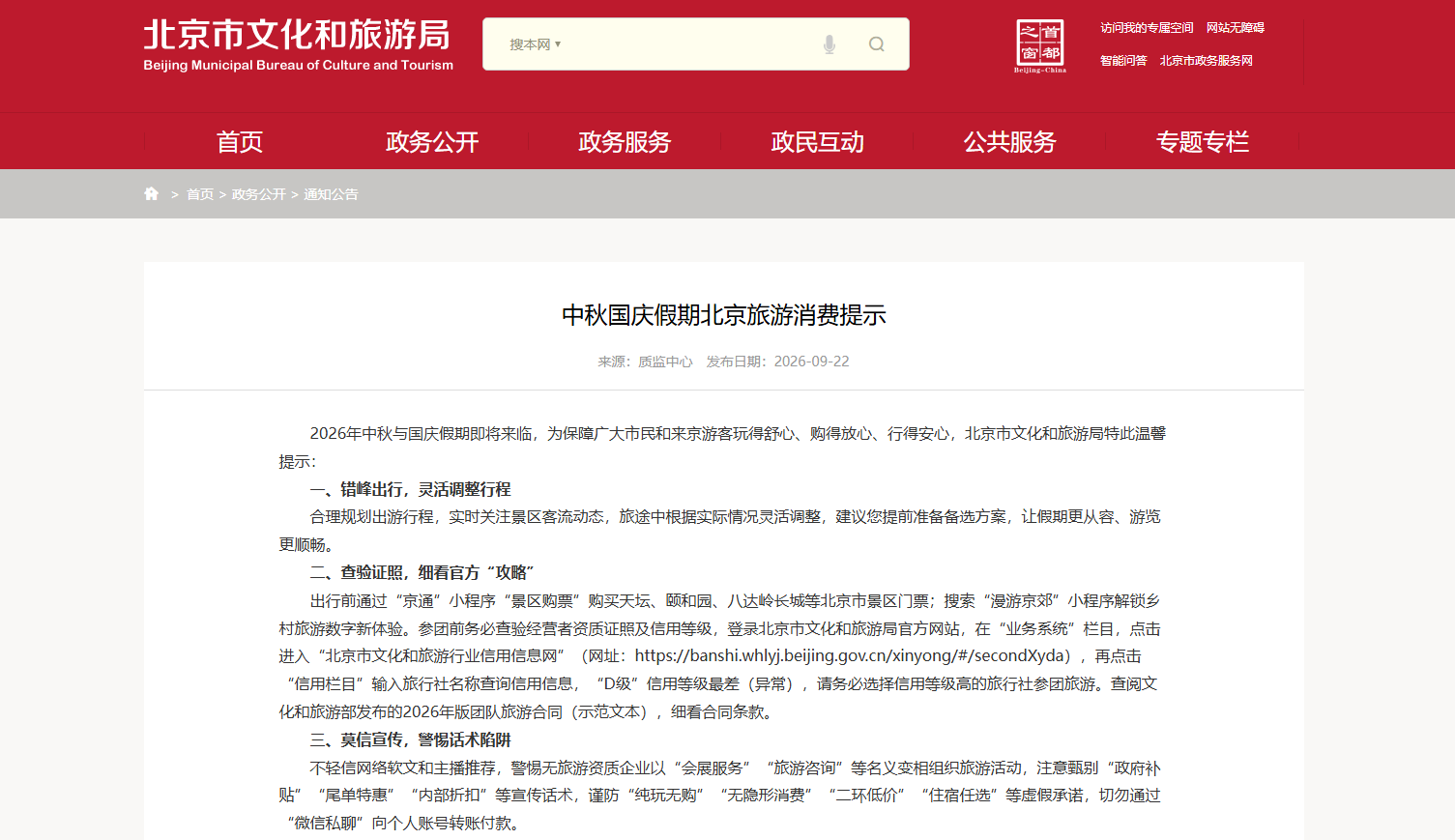Click the Beijing-China capital logo
The height and width of the screenshot is (840, 1455).
coord(1040,45)
